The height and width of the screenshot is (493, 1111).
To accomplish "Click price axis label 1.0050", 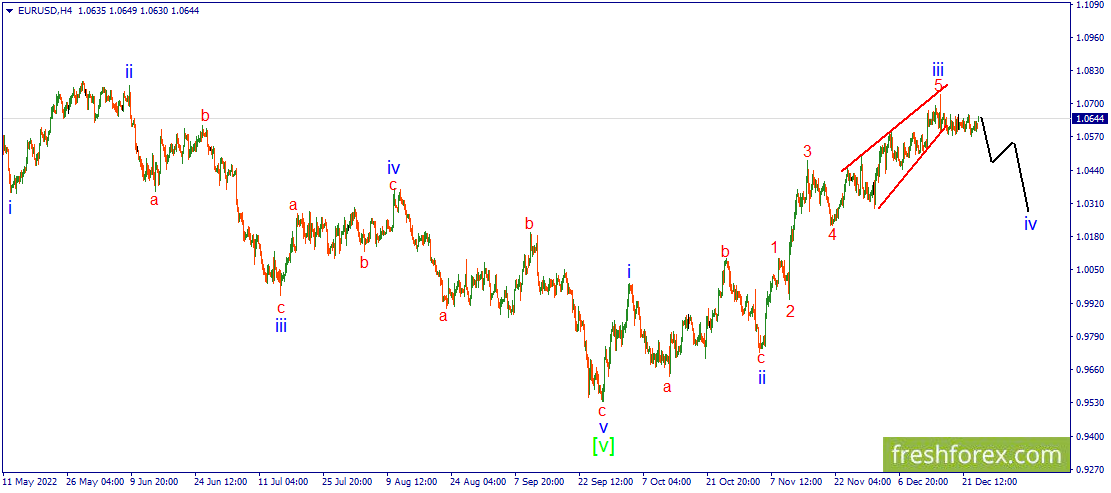I will pos(1090,270).
